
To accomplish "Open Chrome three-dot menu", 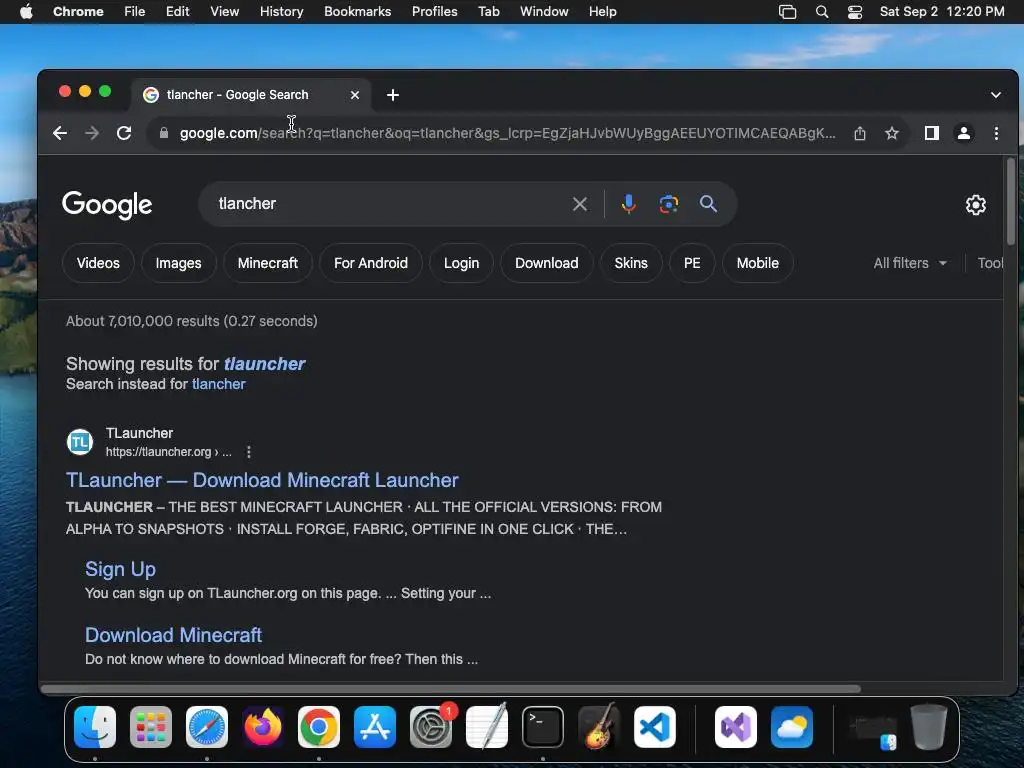I will 997,133.
